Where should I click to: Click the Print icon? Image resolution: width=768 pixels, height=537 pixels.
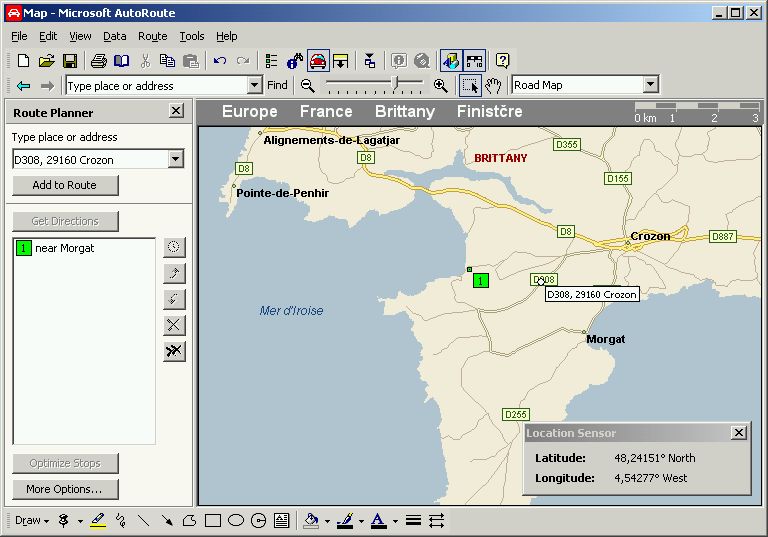(x=99, y=61)
